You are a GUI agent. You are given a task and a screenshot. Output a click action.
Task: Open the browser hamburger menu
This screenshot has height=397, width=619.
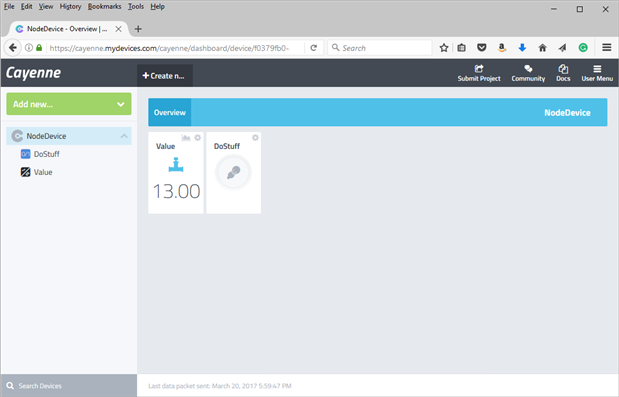click(x=607, y=48)
